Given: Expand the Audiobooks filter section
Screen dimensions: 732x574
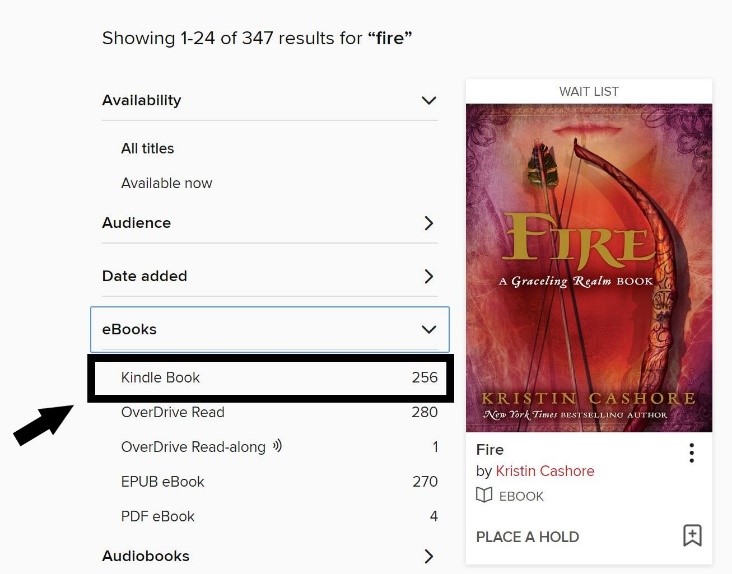Looking at the screenshot, I should tap(429, 556).
